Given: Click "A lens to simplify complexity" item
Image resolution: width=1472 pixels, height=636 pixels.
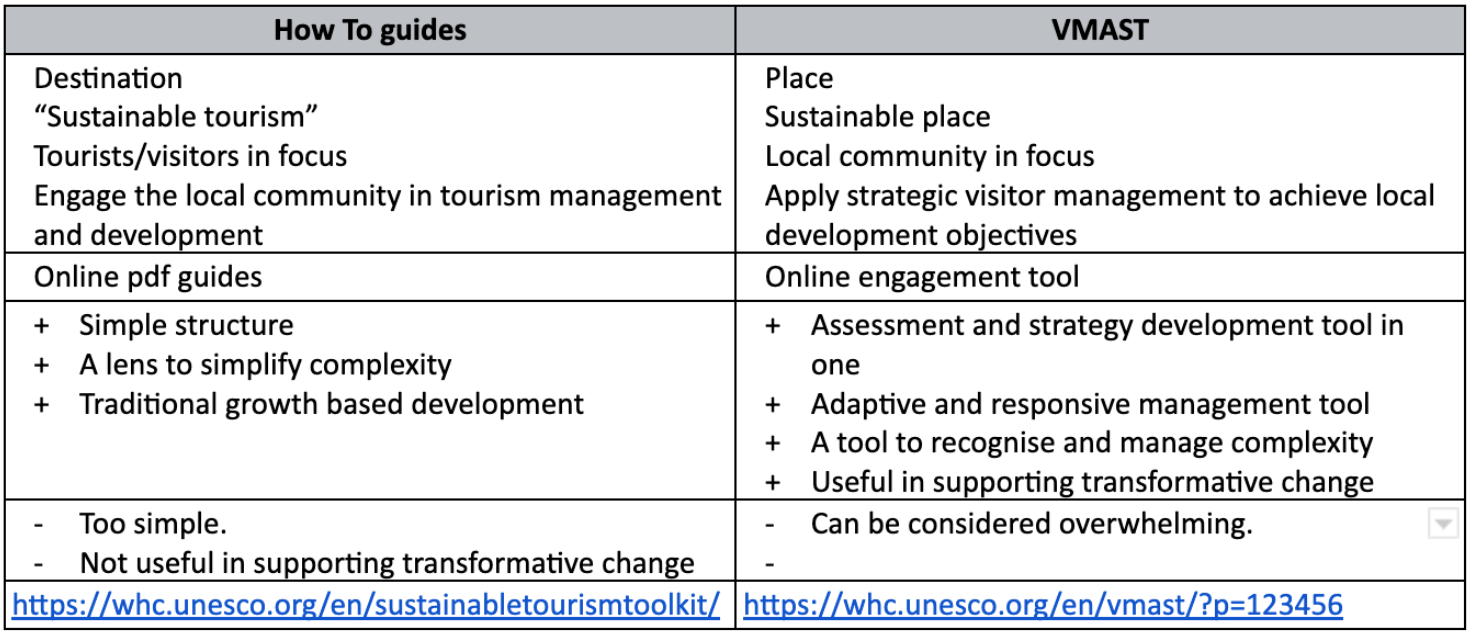Looking at the screenshot, I should coord(266,365).
